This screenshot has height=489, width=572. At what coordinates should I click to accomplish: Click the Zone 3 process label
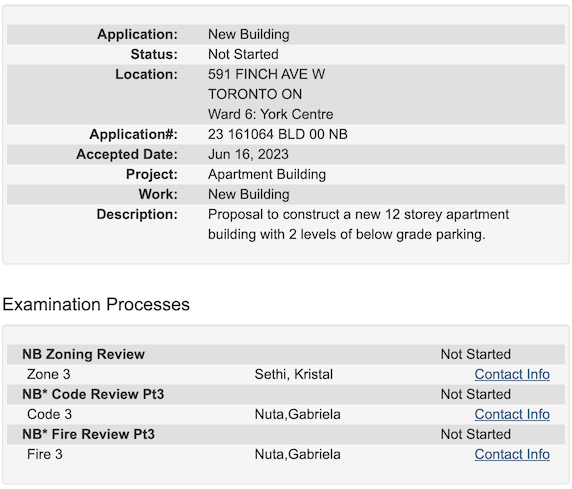(49, 374)
